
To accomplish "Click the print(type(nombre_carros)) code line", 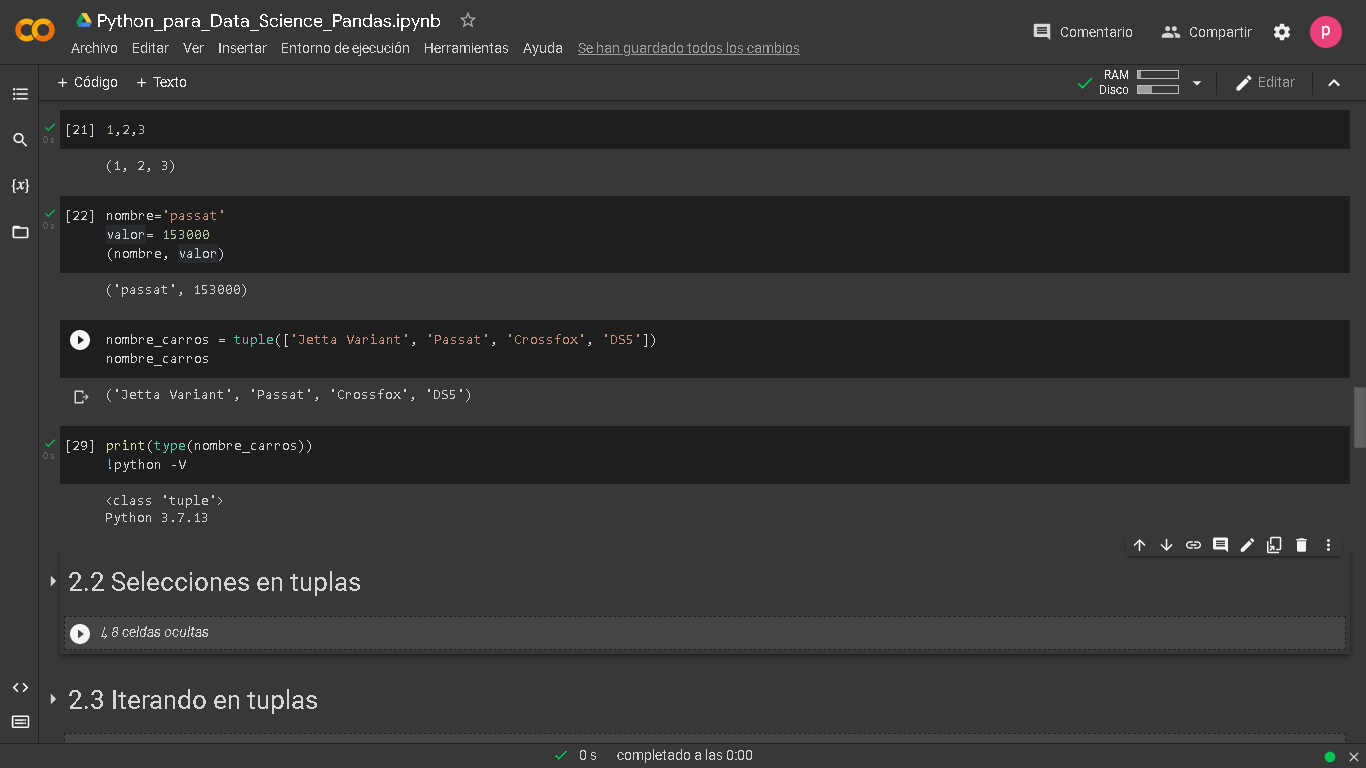I will coord(209,446).
